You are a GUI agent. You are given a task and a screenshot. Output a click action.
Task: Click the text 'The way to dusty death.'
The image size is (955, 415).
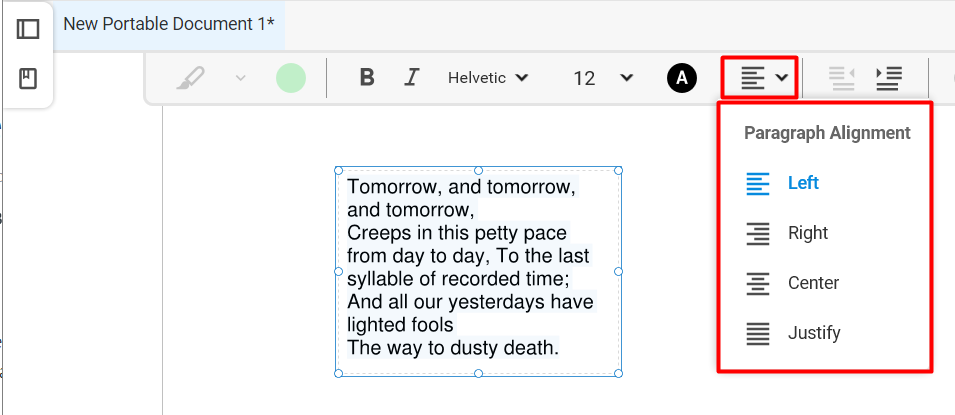[453, 348]
